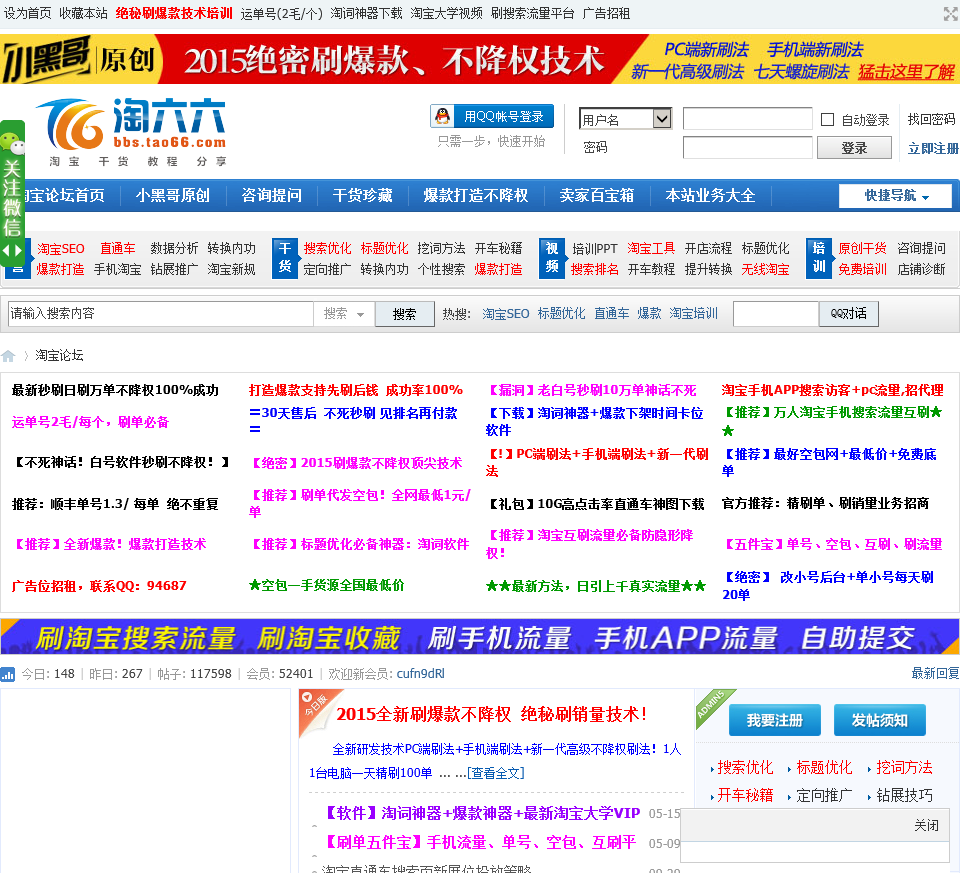Viewport: 960px width, 873px height.
Task: Click the 干货 category badge
Action: 285,258
